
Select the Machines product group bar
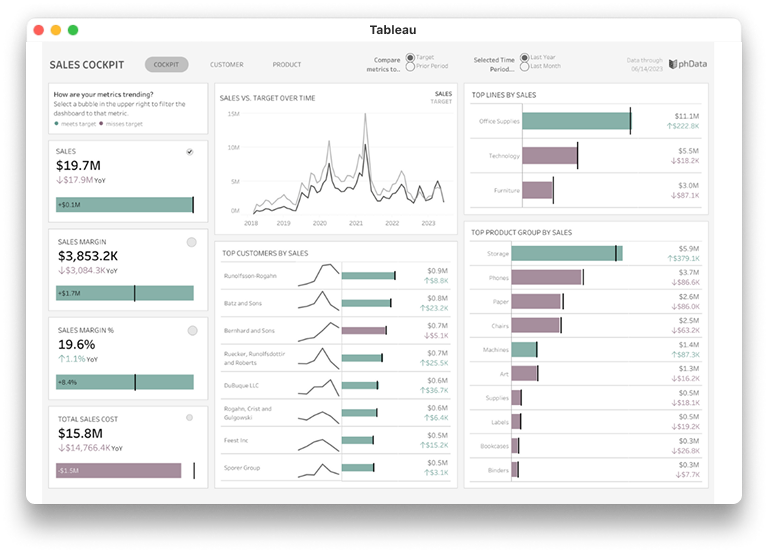[524, 350]
